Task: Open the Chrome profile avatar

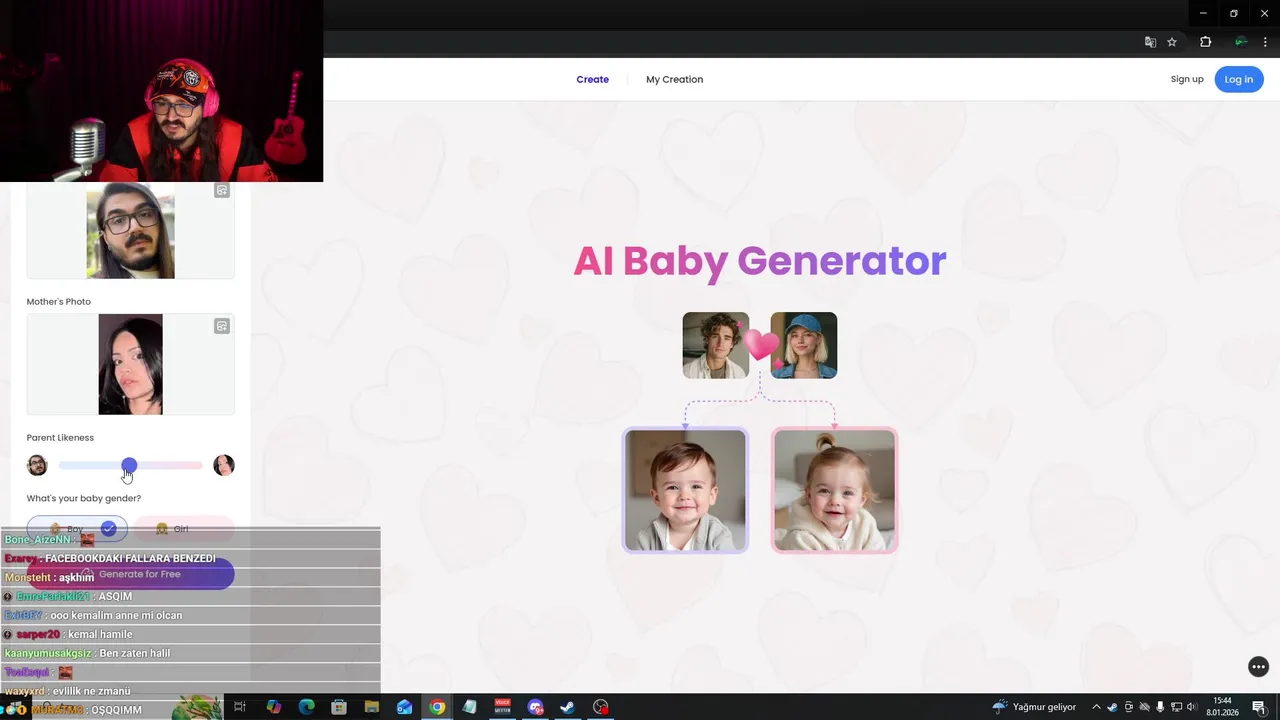Action: [1240, 42]
